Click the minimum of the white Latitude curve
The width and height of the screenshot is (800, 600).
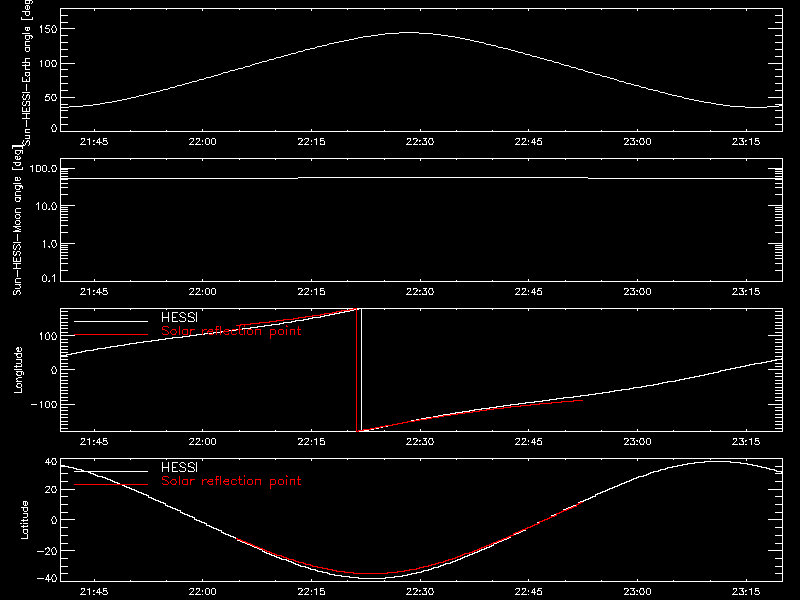click(375, 578)
